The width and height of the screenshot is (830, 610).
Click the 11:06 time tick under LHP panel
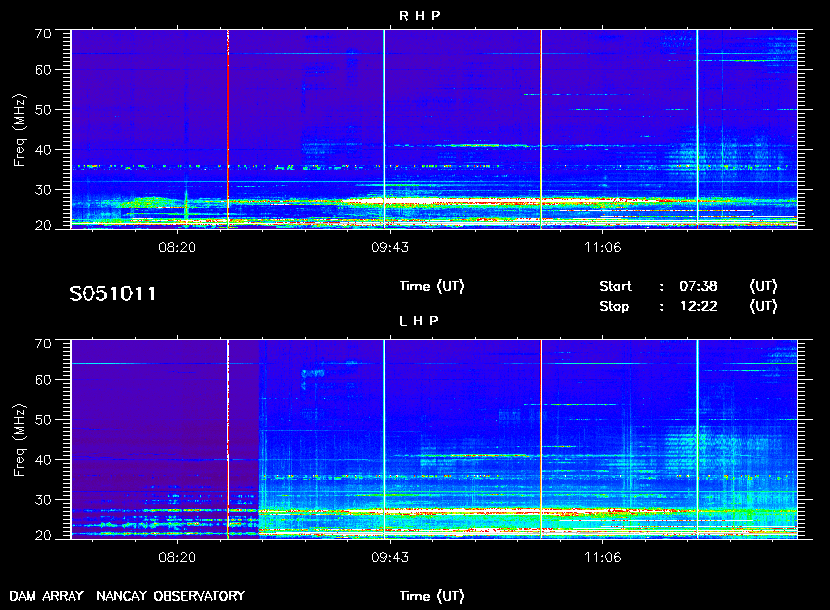tap(603, 557)
